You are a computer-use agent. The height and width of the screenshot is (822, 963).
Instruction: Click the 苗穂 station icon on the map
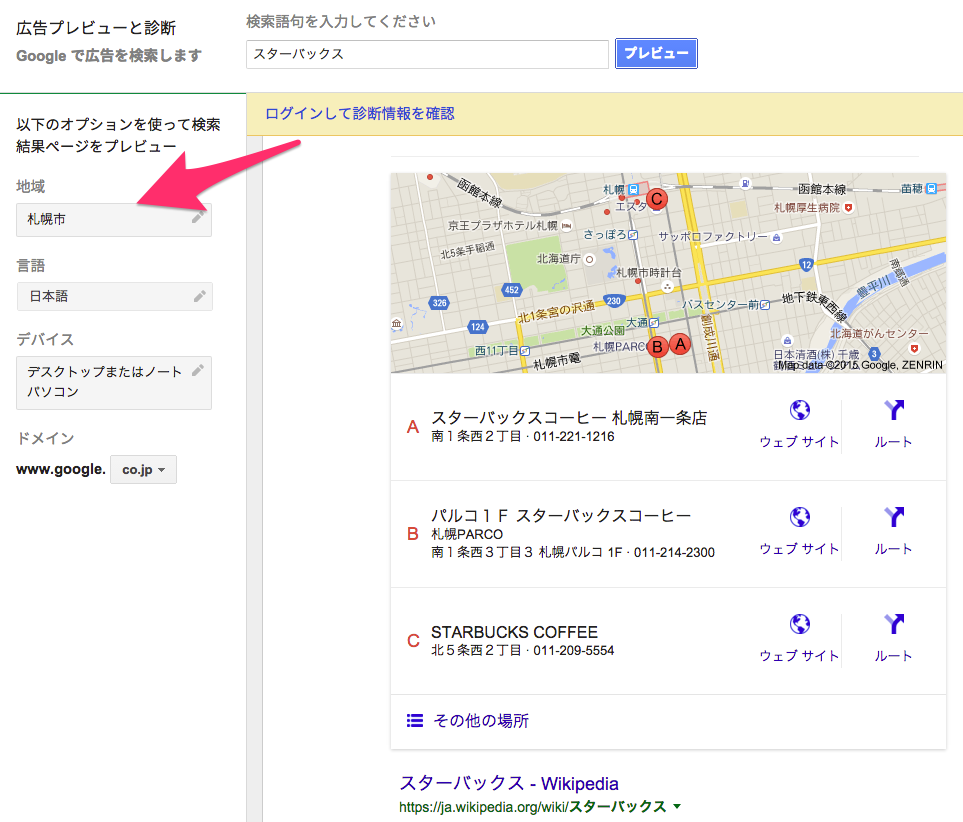pos(931,188)
